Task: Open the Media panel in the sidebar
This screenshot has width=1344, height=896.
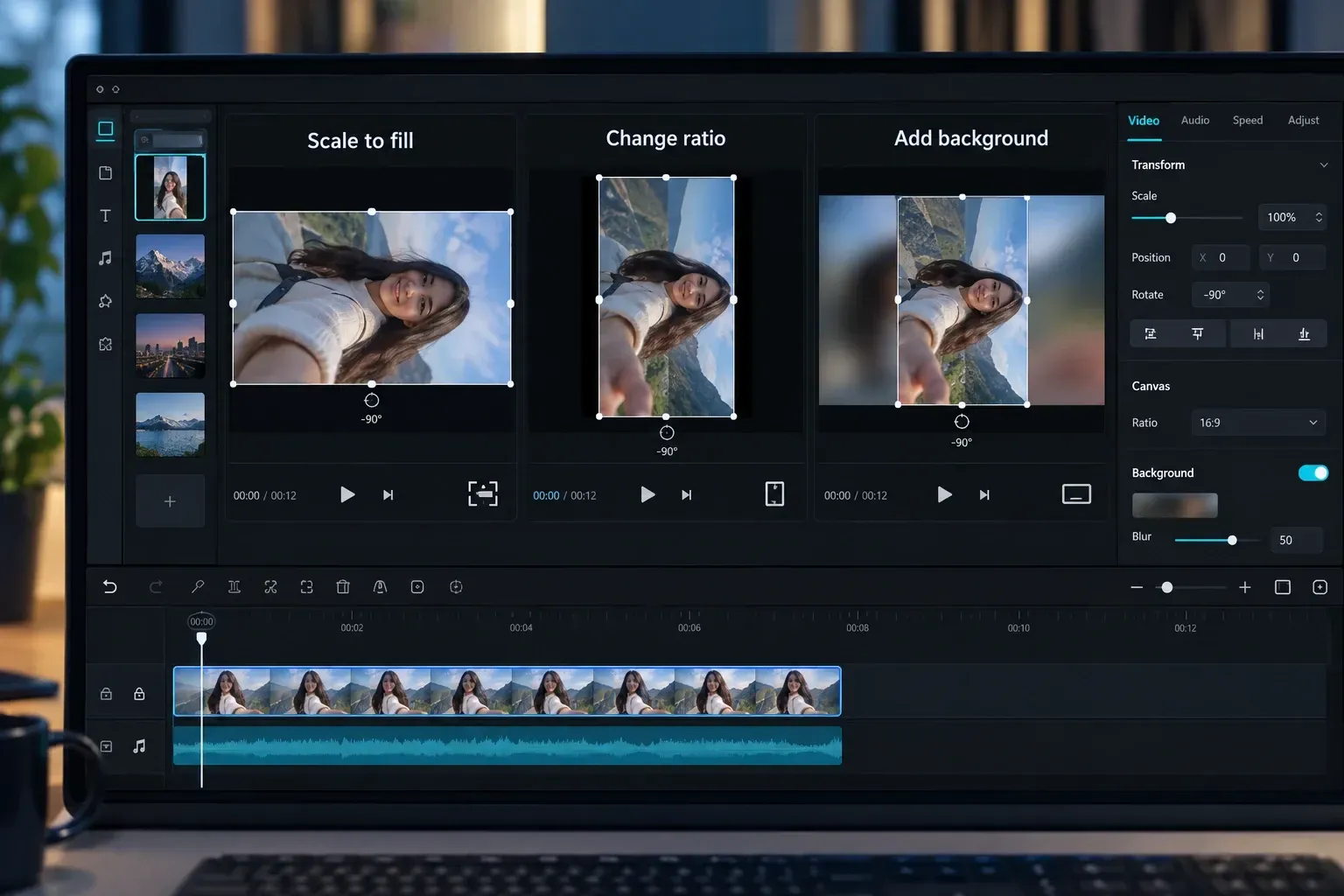Action: tap(105, 130)
